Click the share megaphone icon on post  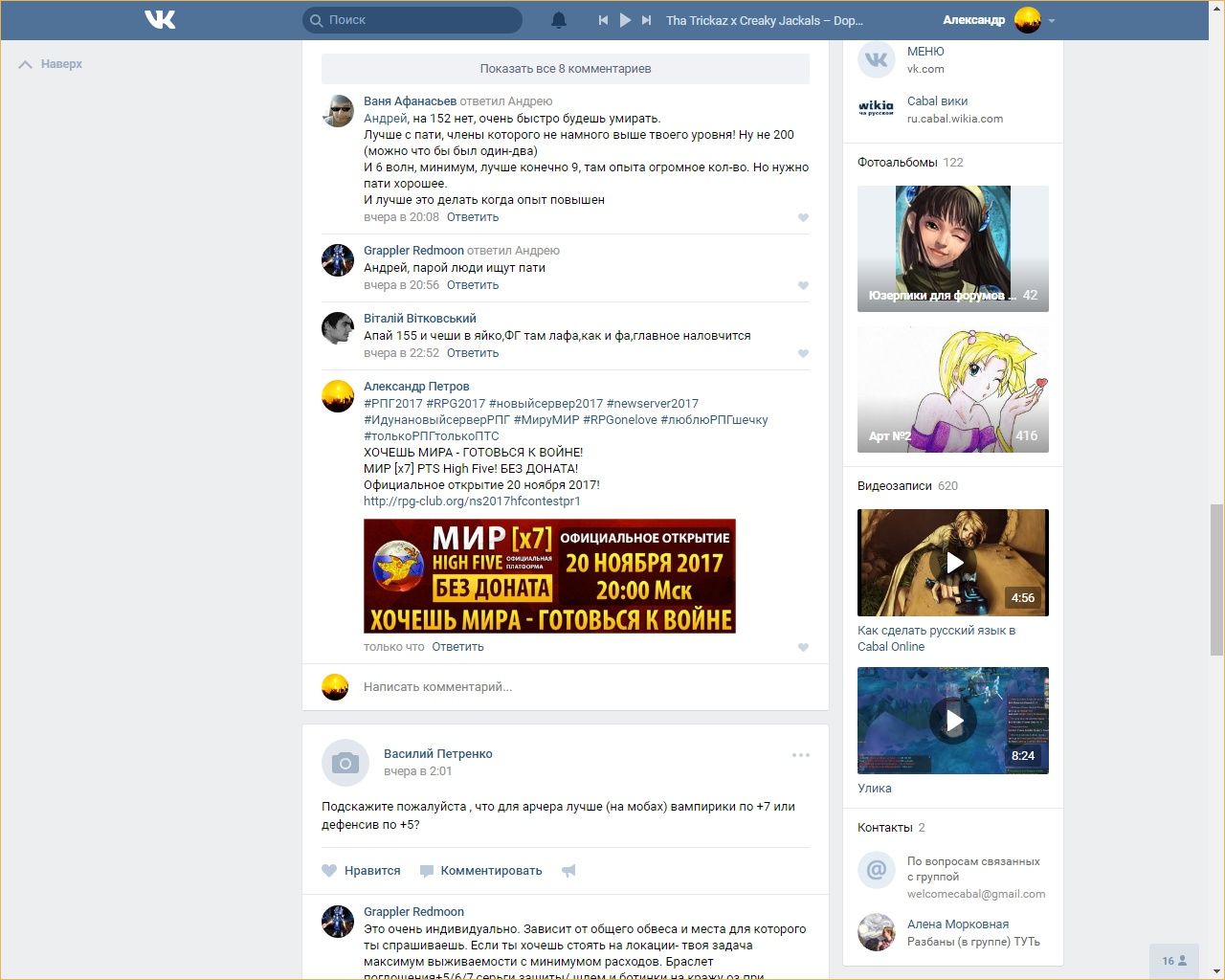pos(568,871)
